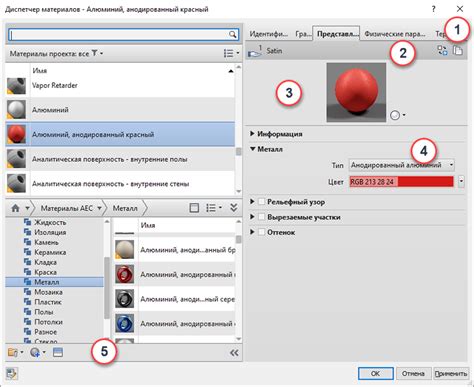Select the Vapor Retarder material thumbnail

point(16,85)
